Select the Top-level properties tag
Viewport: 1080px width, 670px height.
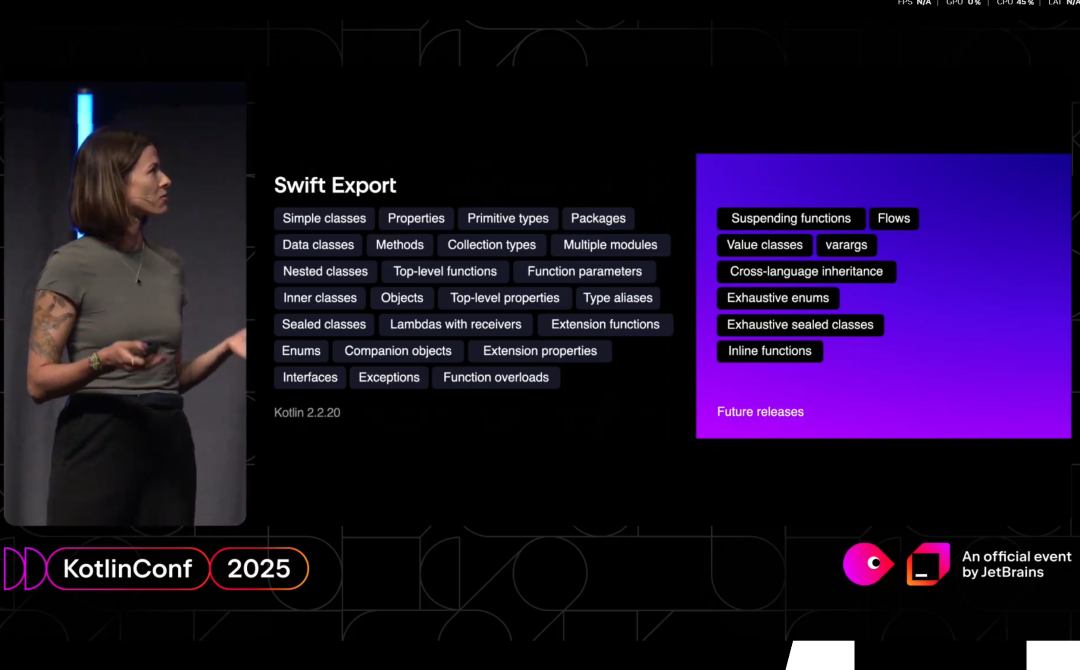click(505, 298)
